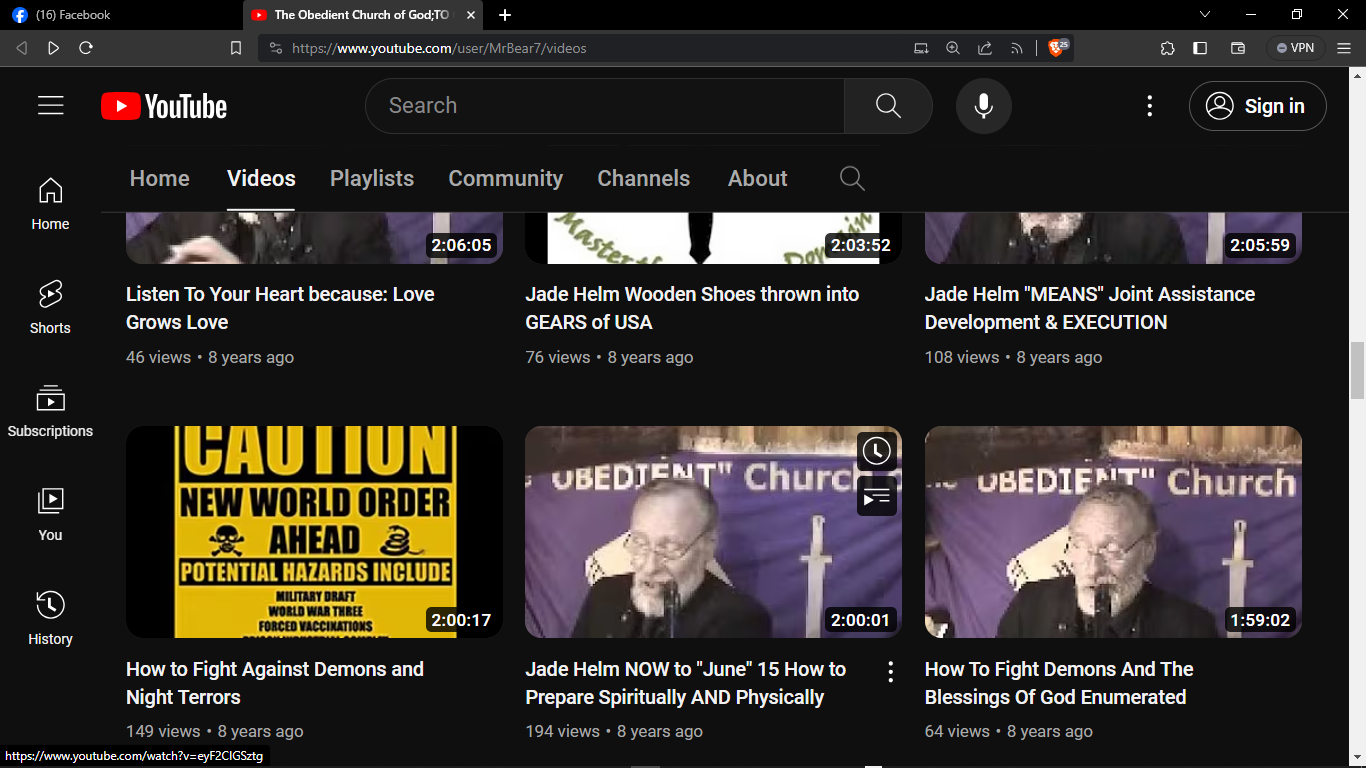
Task: Open Subscriptions from the sidebar
Action: pos(50,411)
